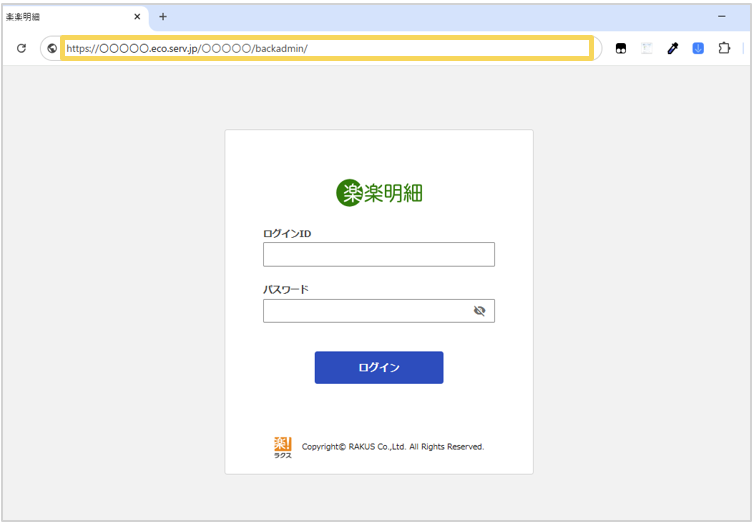Click the パスワード input field

(378, 311)
